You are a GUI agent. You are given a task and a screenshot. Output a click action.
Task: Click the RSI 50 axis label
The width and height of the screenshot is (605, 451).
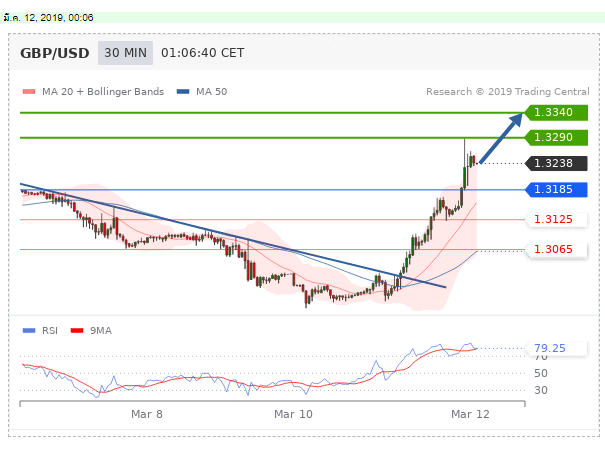point(541,373)
